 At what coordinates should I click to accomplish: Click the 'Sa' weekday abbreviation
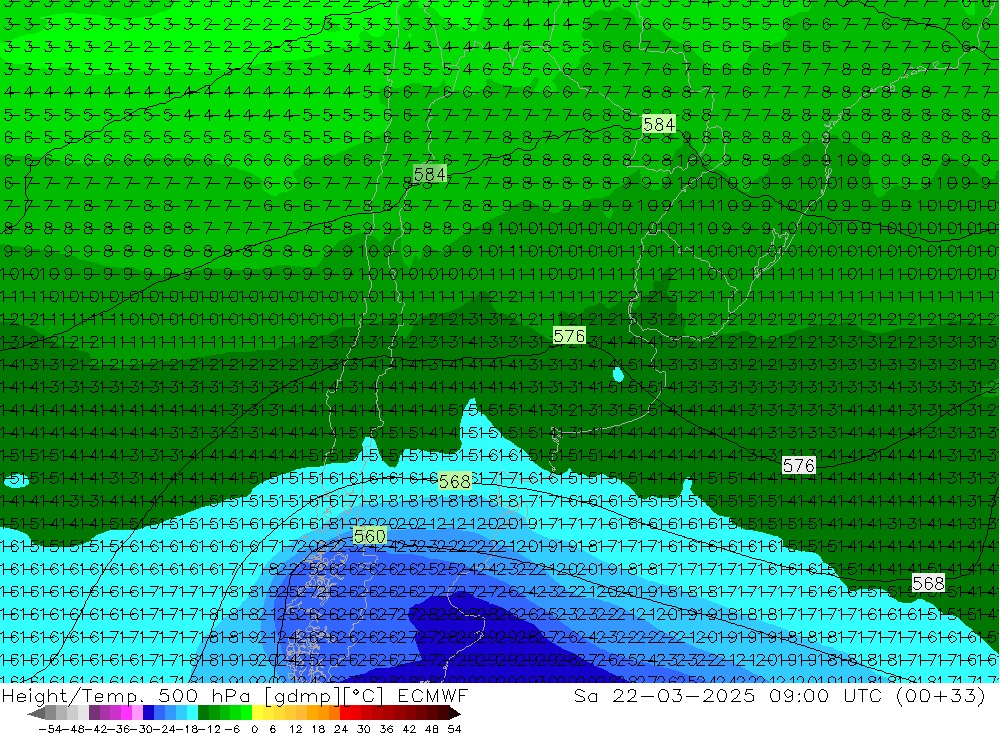586,695
